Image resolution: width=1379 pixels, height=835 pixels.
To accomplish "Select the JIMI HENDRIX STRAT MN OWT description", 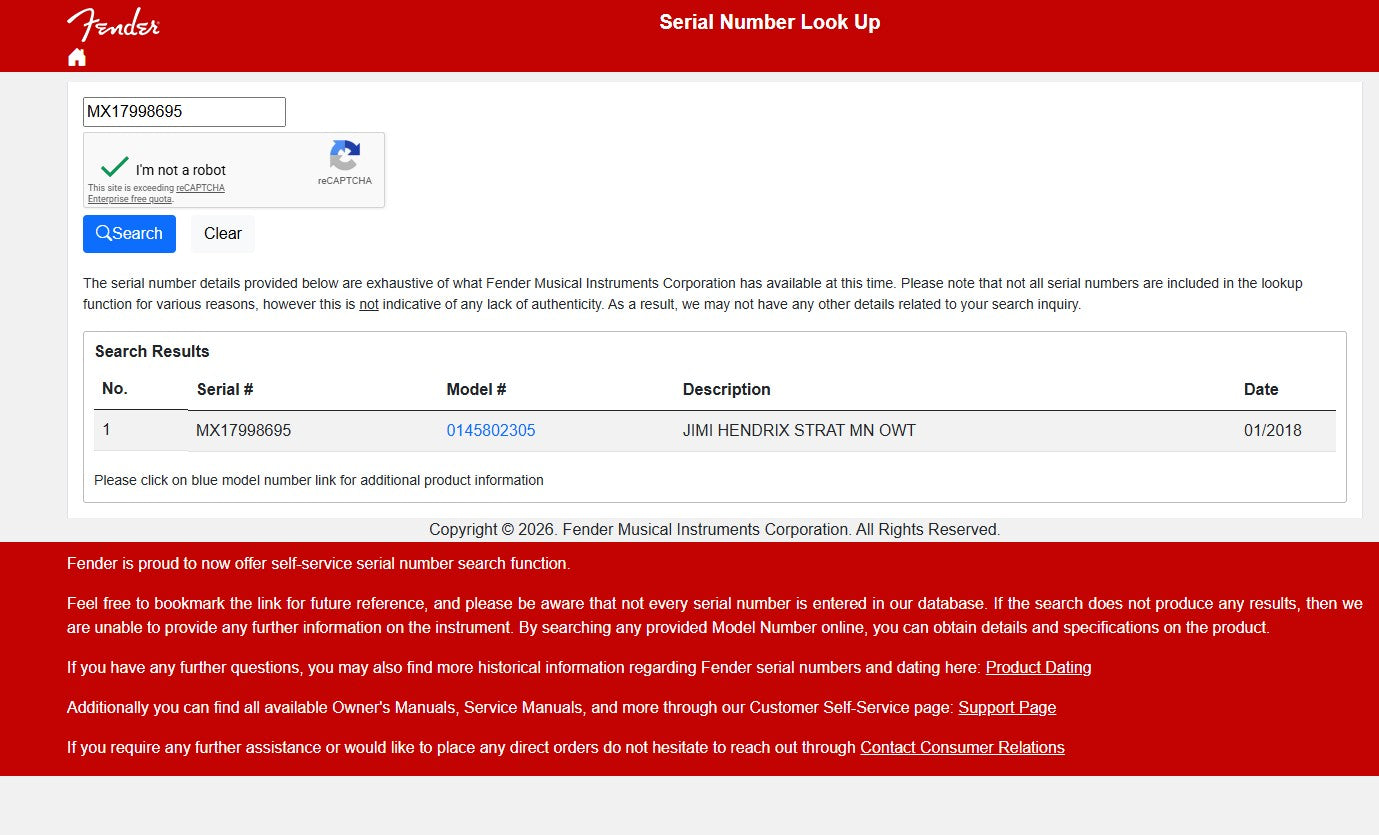I will click(799, 431).
